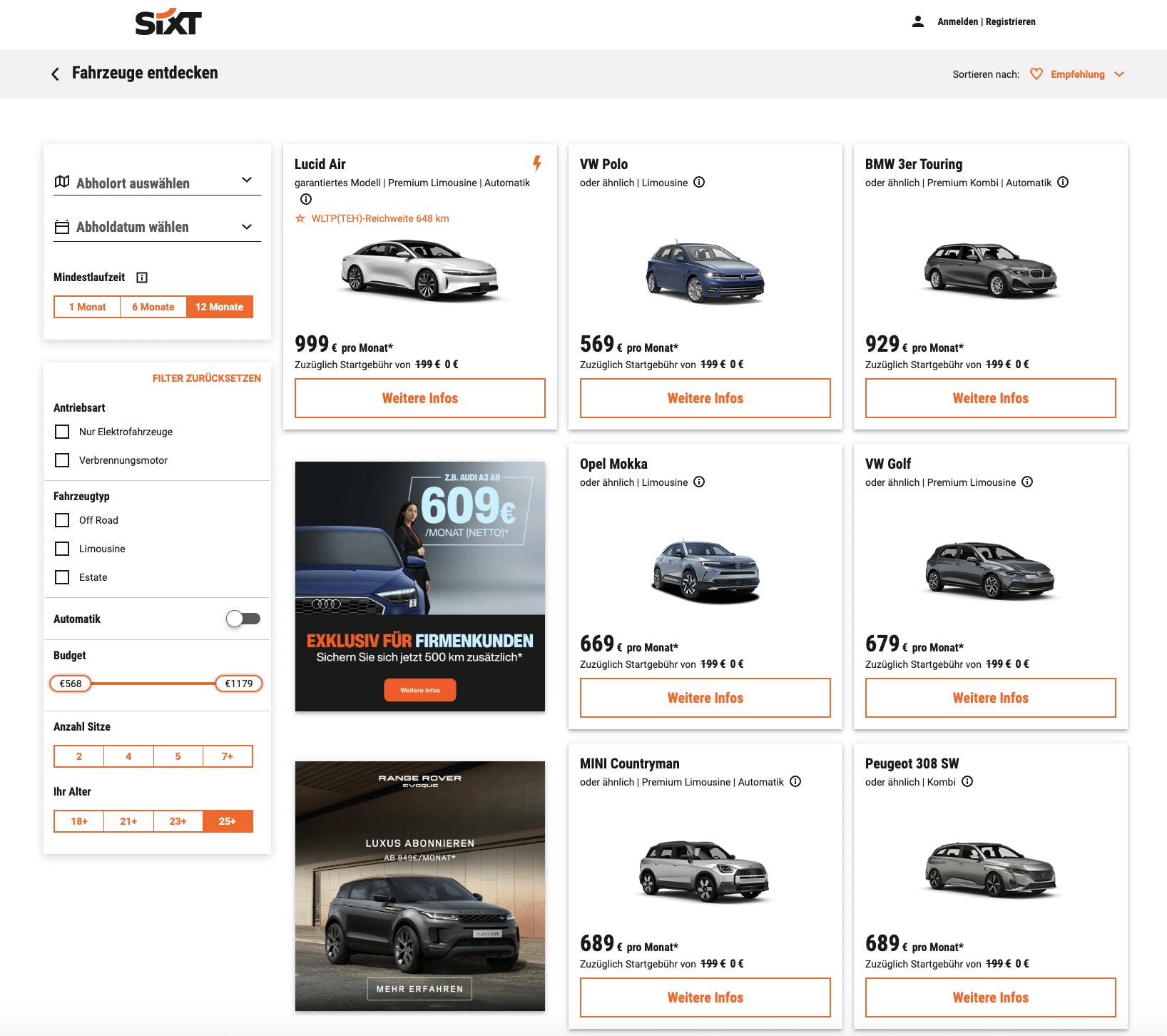The image size is (1167, 1036).
Task: Select the 1 Monat tab
Action: click(87, 307)
